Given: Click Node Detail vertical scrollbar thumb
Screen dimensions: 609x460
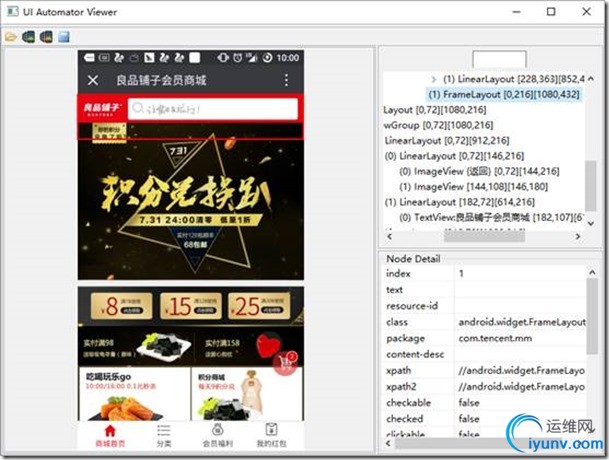Looking at the screenshot, I should tap(592, 316).
